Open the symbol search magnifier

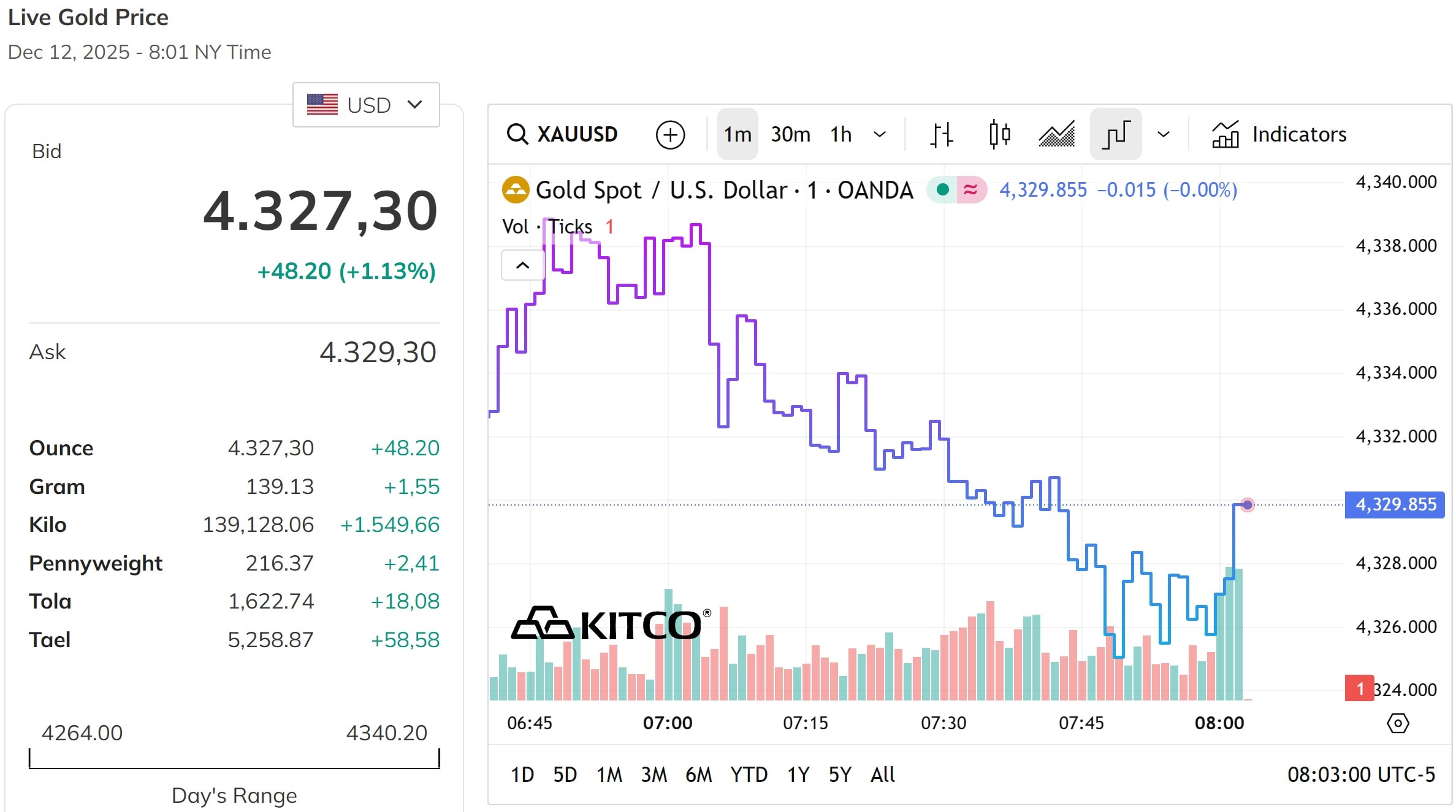[518, 134]
